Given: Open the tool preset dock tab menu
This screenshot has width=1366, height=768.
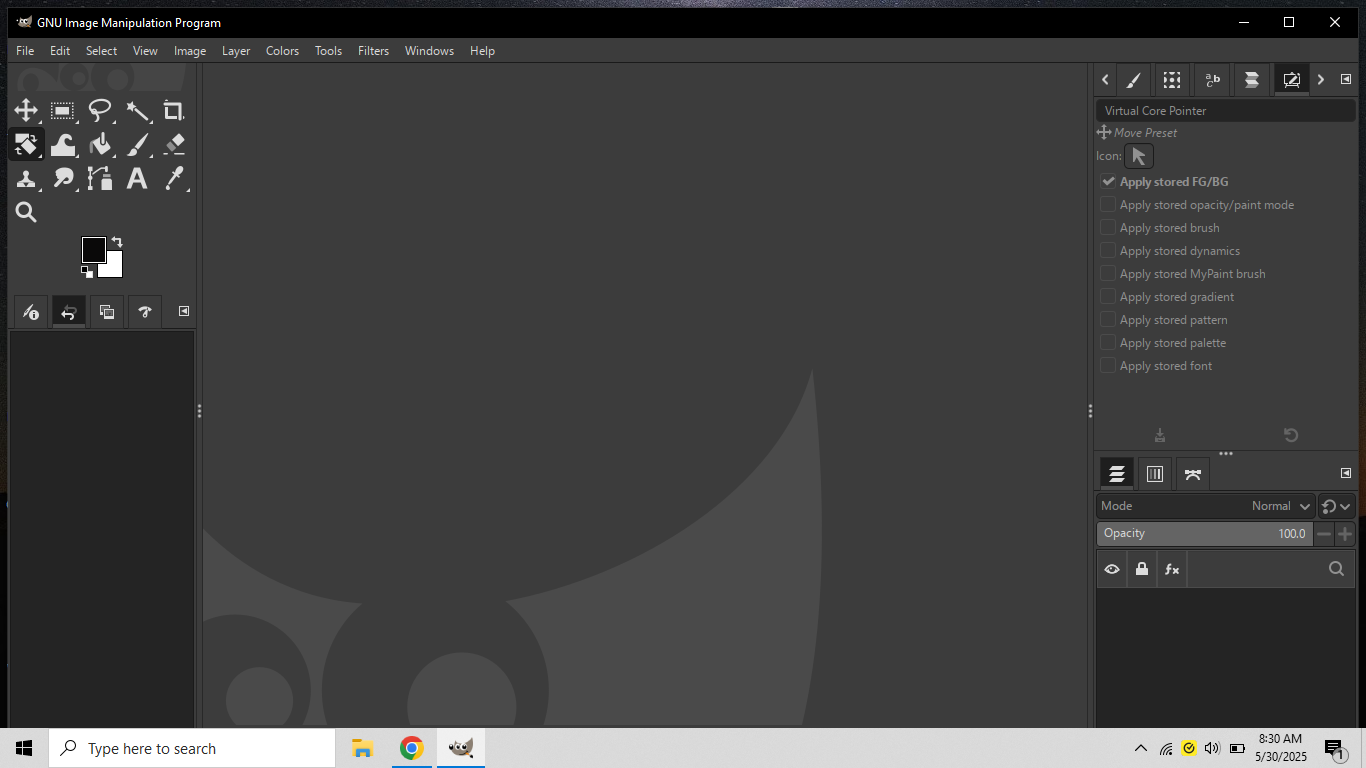Looking at the screenshot, I should pos(1346,80).
